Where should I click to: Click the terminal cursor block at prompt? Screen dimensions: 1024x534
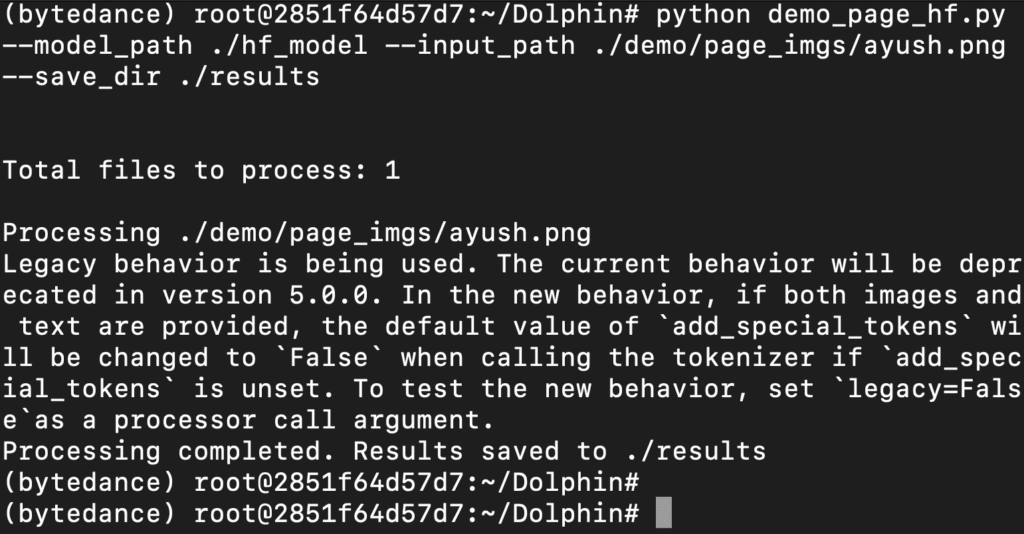click(x=664, y=513)
